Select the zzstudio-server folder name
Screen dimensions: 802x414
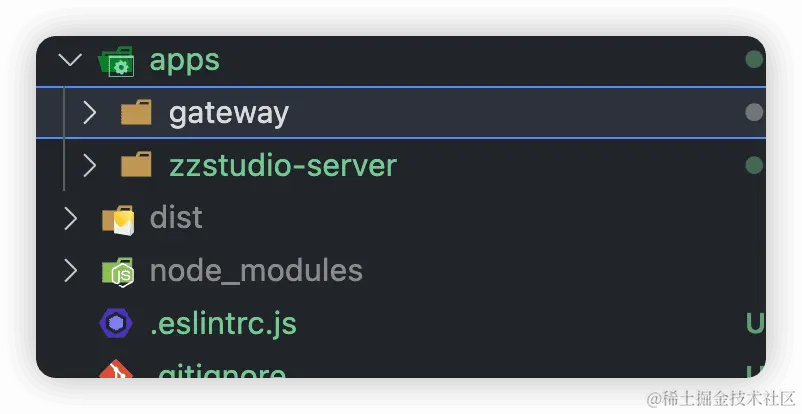click(x=283, y=165)
